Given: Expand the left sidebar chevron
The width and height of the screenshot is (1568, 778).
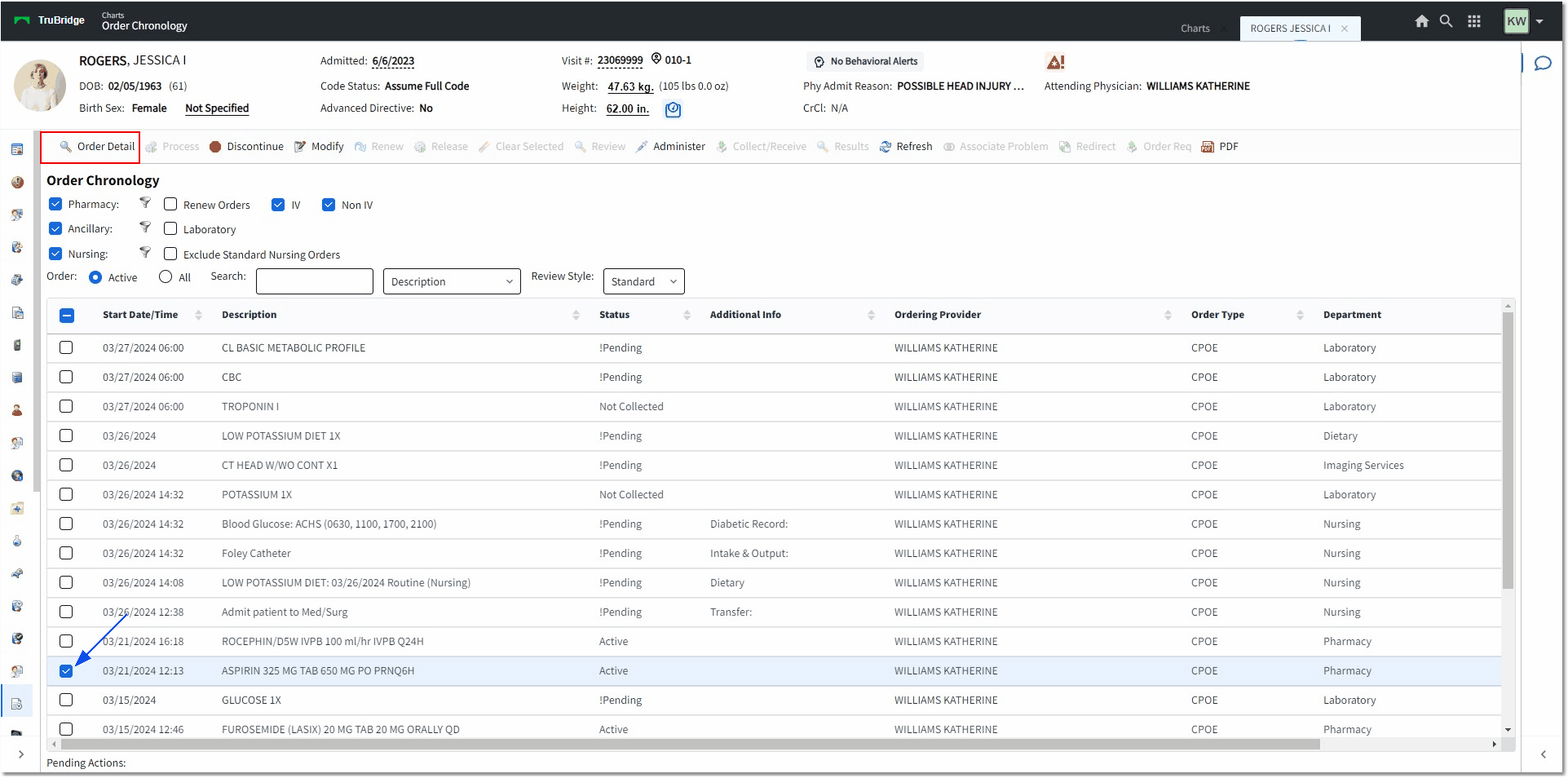Looking at the screenshot, I should (x=20, y=754).
